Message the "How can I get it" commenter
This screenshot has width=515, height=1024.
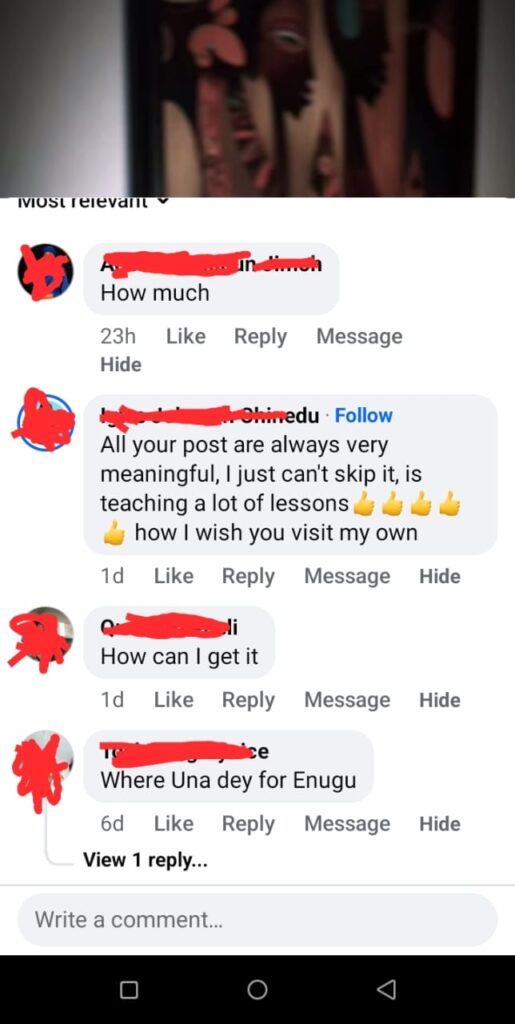(x=347, y=699)
